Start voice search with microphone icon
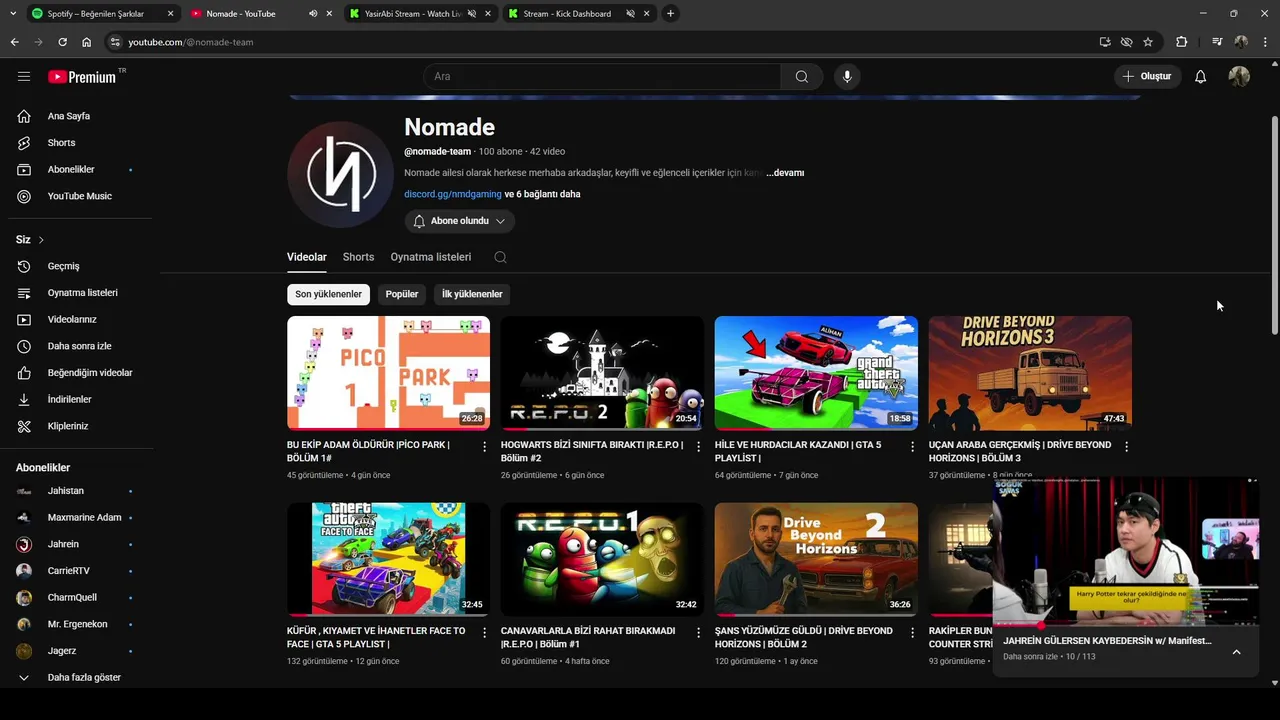The width and height of the screenshot is (1280, 720). tap(847, 76)
